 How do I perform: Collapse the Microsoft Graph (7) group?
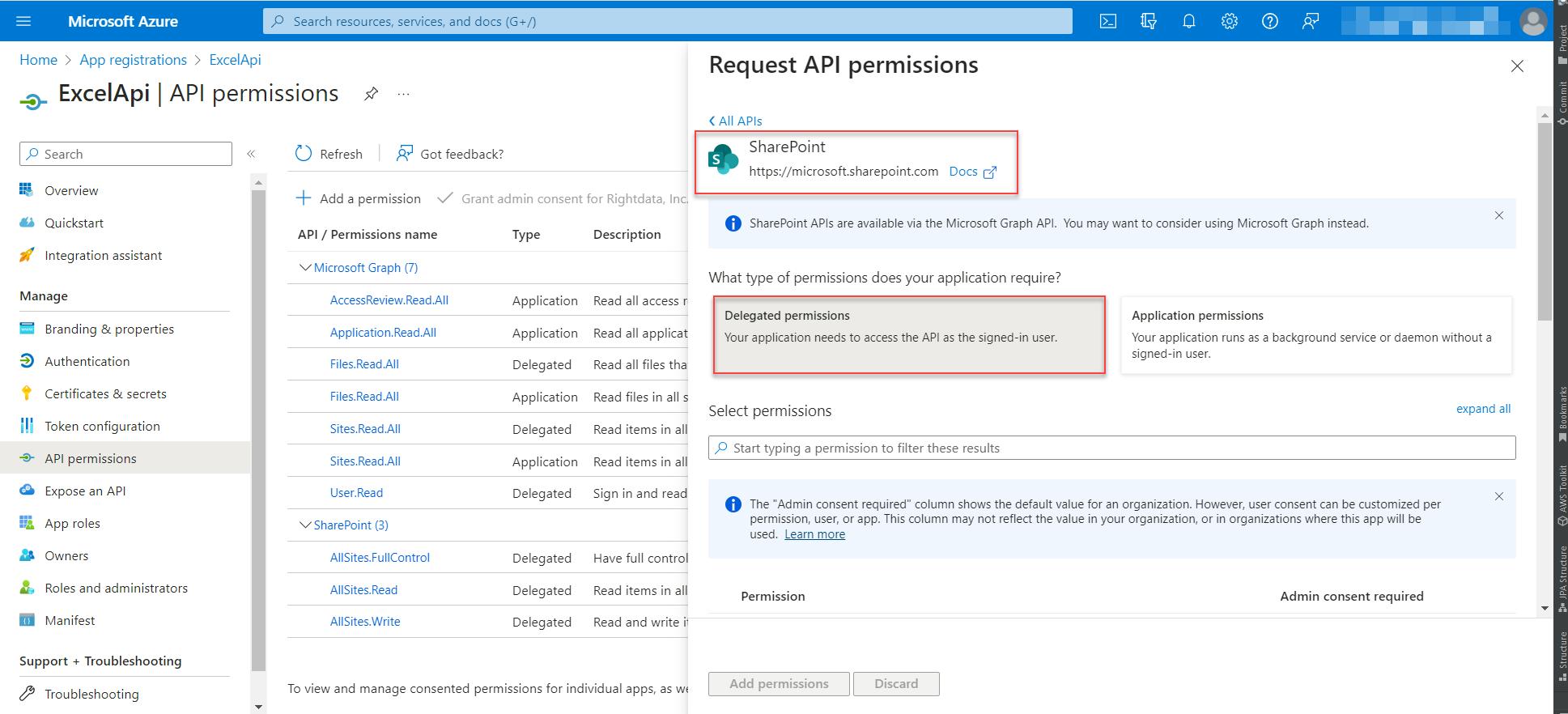[x=305, y=267]
